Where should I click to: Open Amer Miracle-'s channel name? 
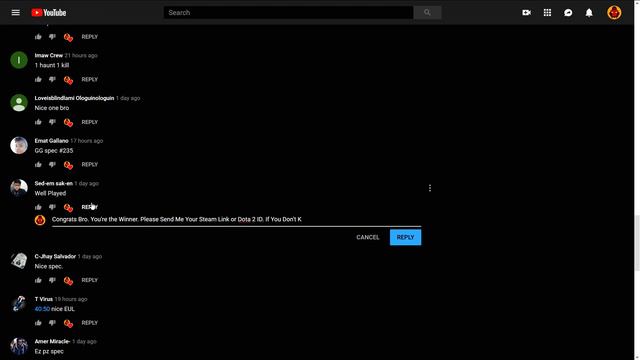[x=52, y=342]
